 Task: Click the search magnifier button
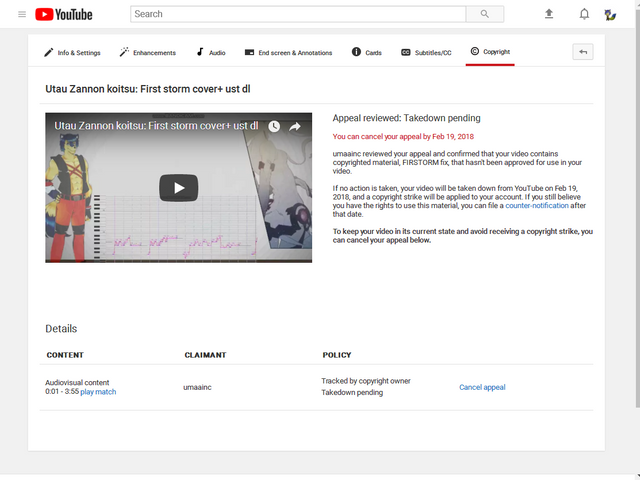tap(484, 14)
